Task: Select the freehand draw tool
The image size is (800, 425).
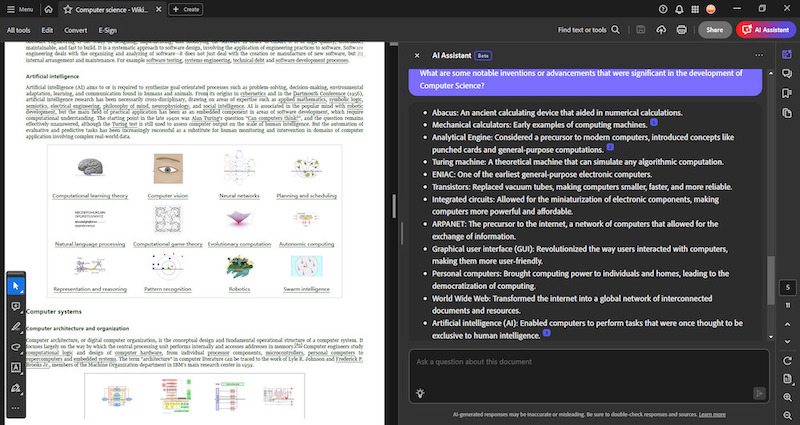Action: click(15, 347)
